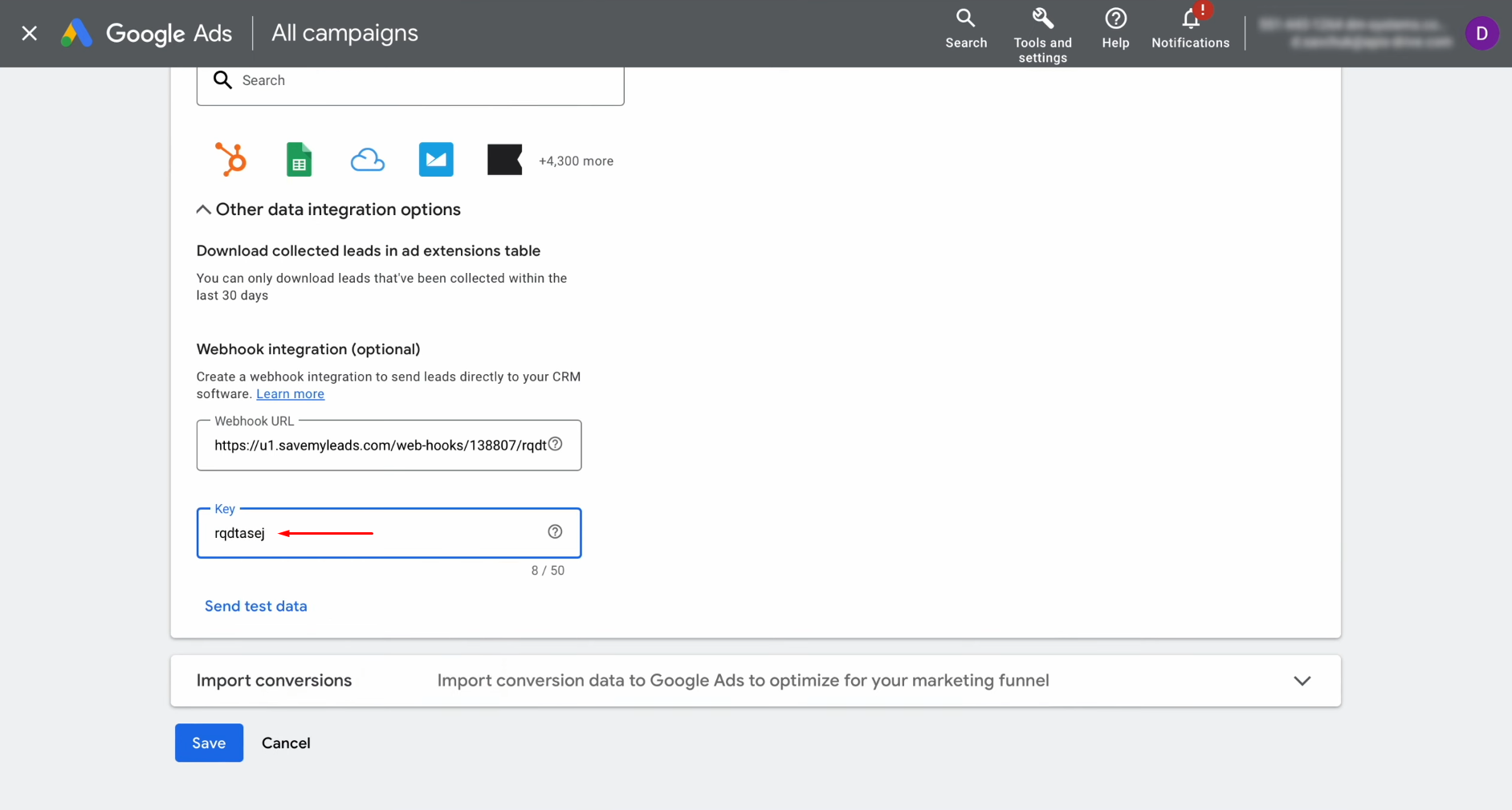1512x810 pixels.
Task: Click the 8 / 50 character counter
Action: tap(548, 571)
